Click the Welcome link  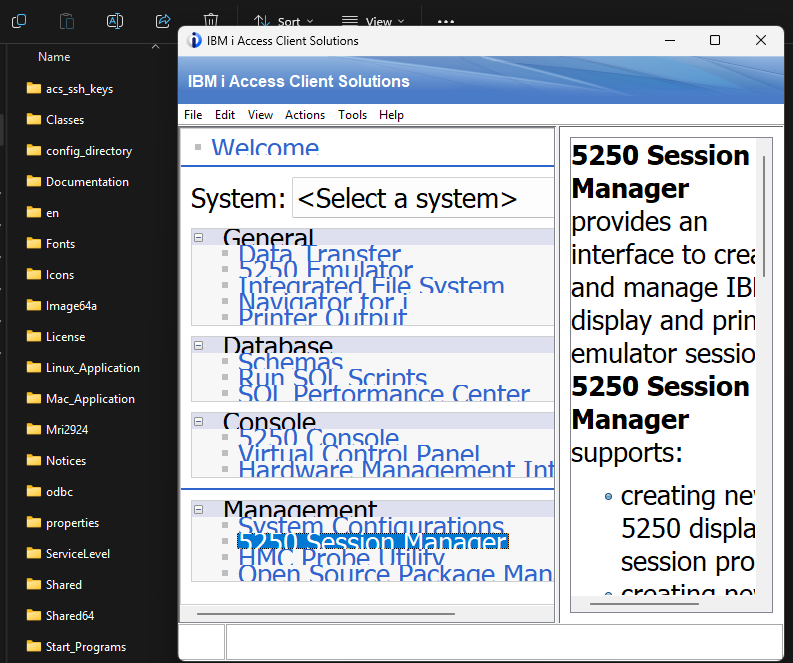tap(265, 147)
